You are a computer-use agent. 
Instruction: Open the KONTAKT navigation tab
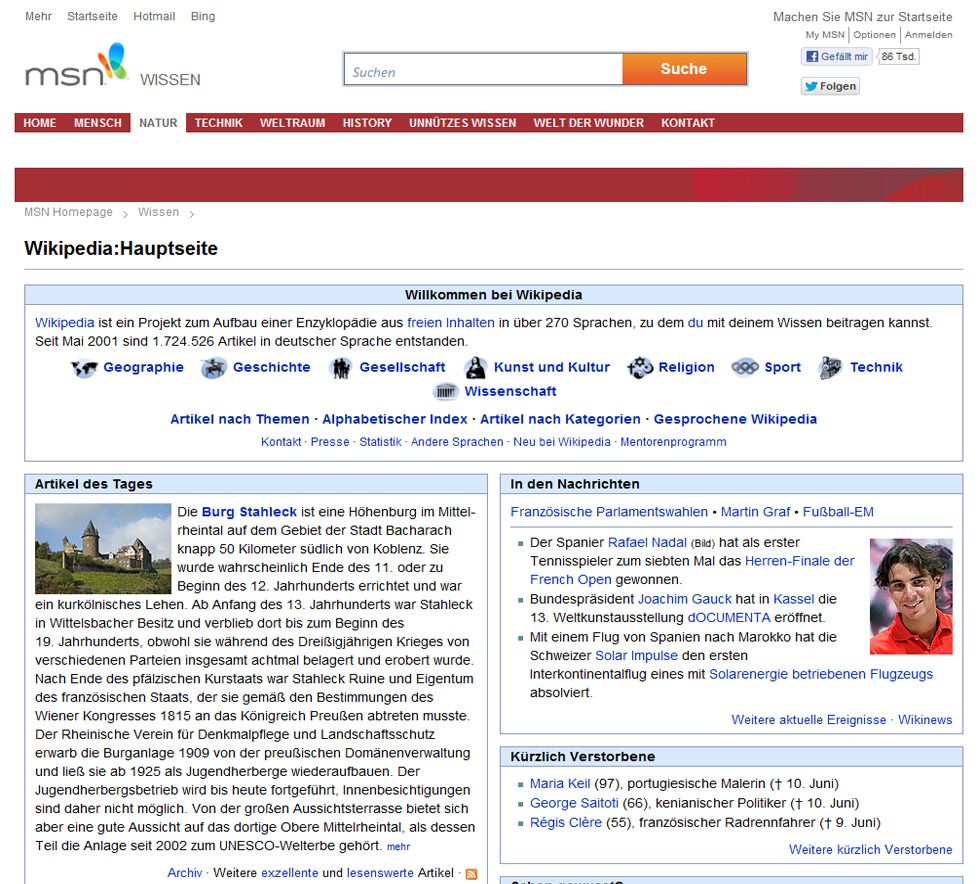688,123
